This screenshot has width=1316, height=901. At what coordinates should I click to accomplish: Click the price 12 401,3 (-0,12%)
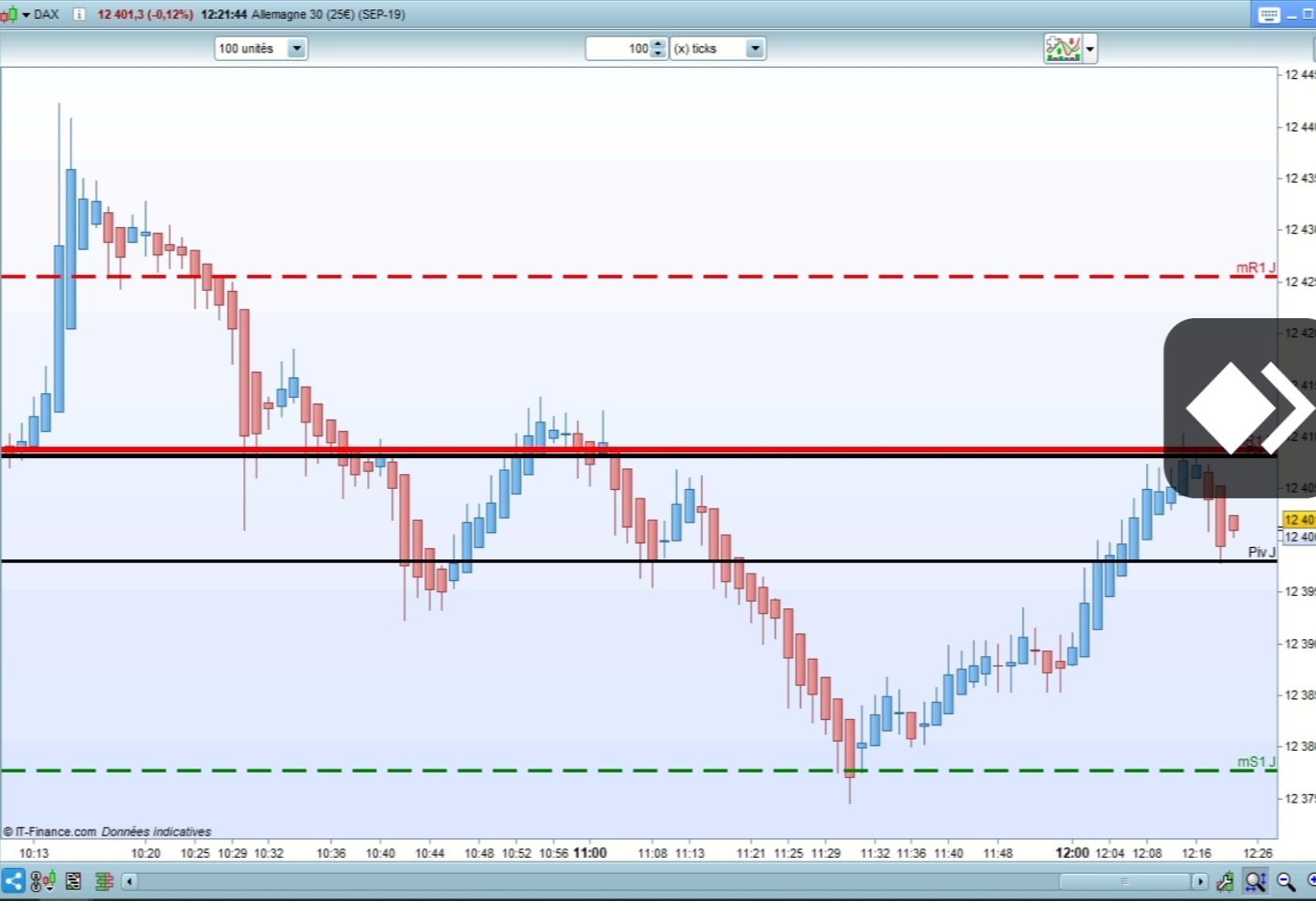coord(145,14)
